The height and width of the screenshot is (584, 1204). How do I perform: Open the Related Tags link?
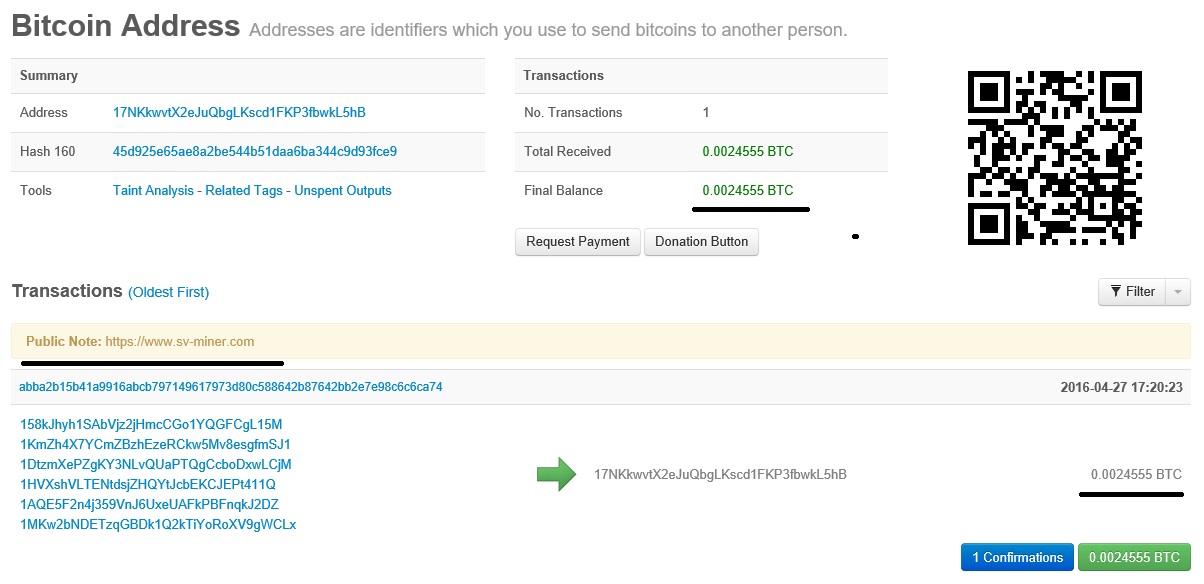point(244,190)
